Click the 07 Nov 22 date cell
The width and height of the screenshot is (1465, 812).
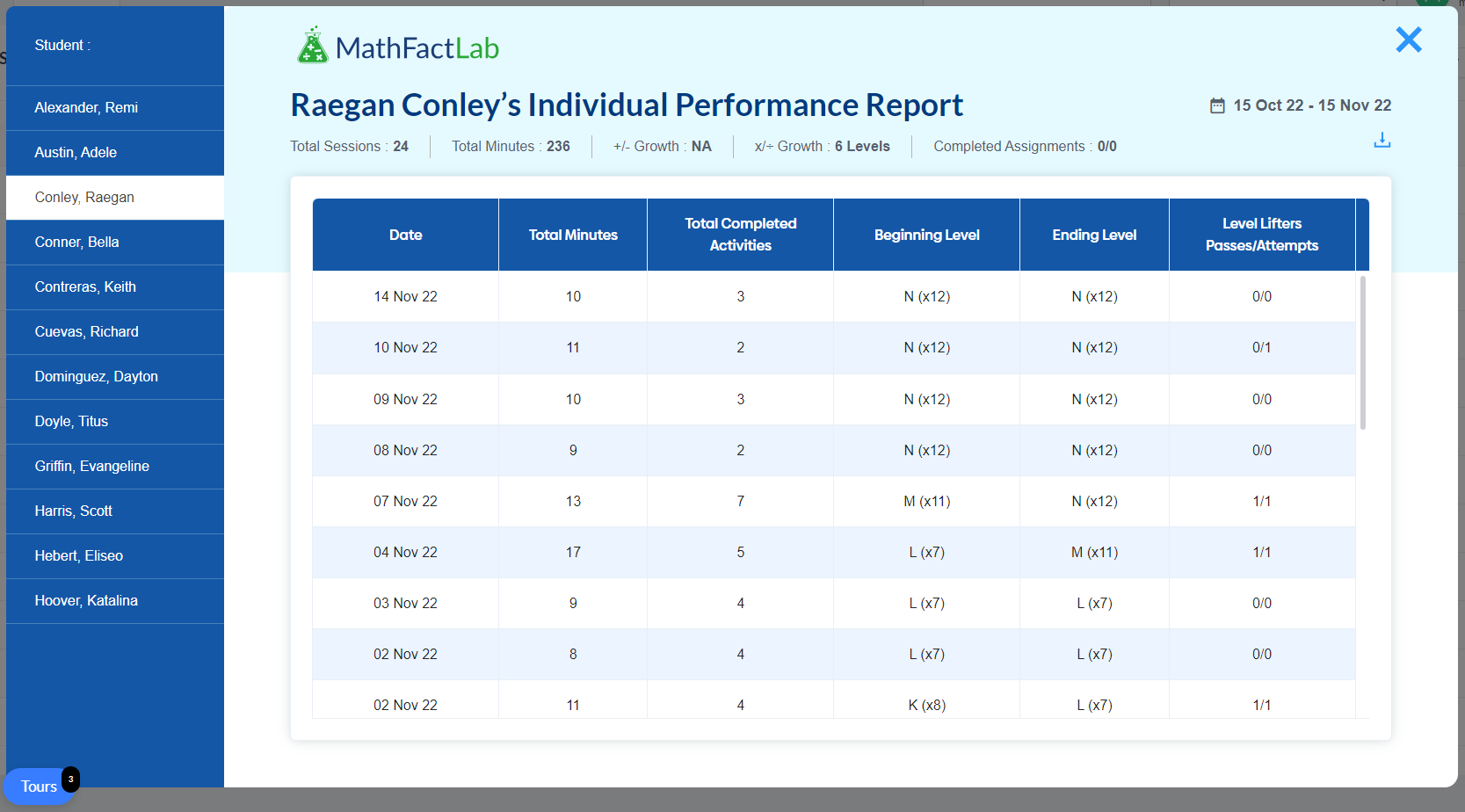click(x=406, y=502)
